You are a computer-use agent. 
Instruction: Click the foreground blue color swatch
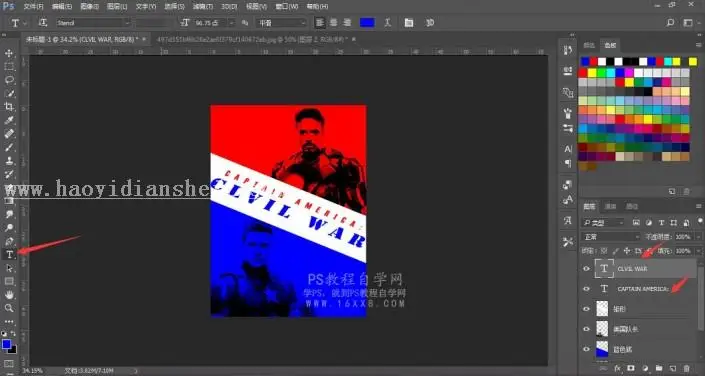point(6,344)
